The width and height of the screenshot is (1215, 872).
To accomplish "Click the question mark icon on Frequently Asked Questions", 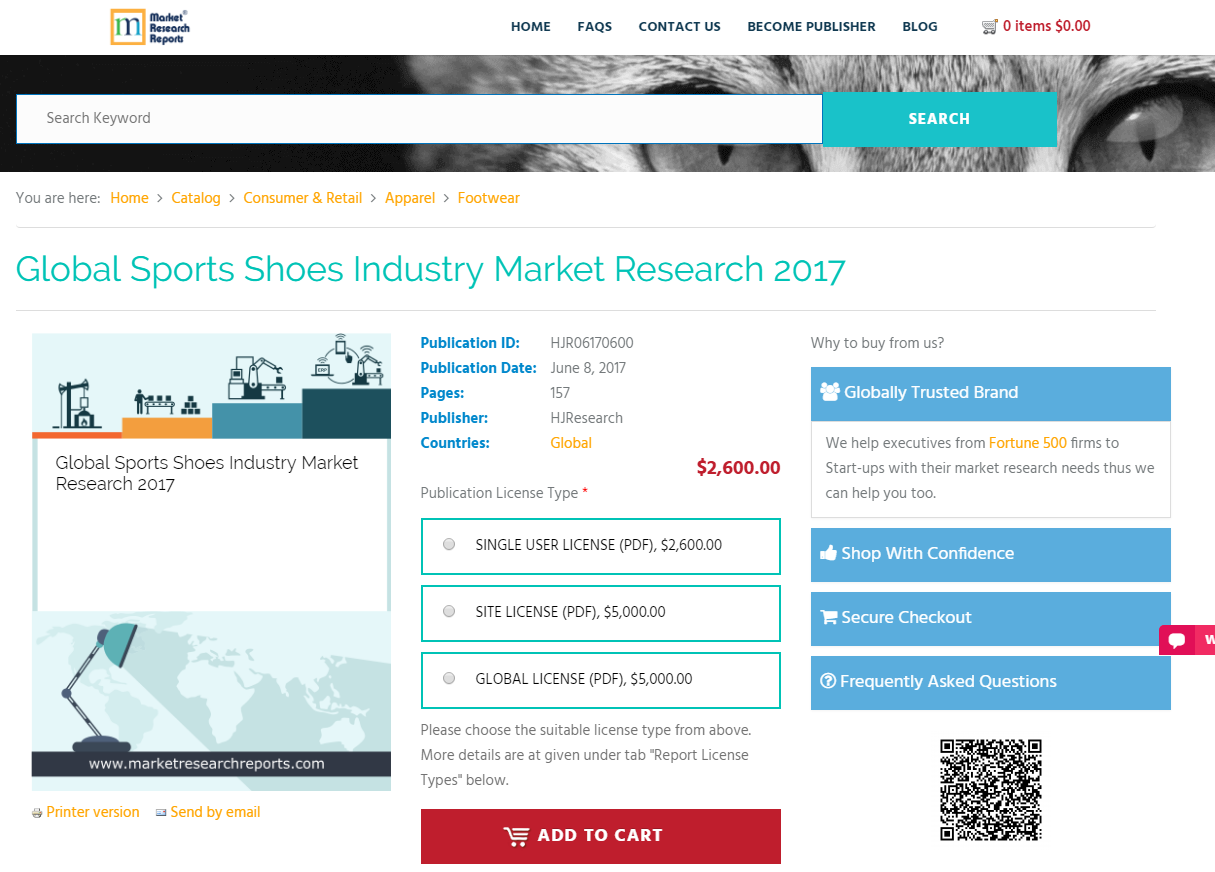I will [x=828, y=681].
